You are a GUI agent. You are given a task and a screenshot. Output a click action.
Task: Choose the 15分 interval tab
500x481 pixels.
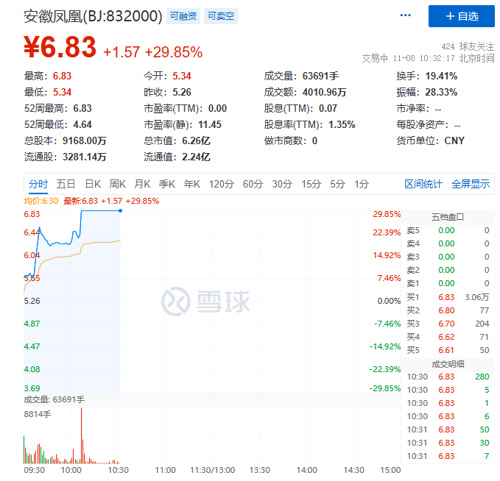click(x=311, y=184)
